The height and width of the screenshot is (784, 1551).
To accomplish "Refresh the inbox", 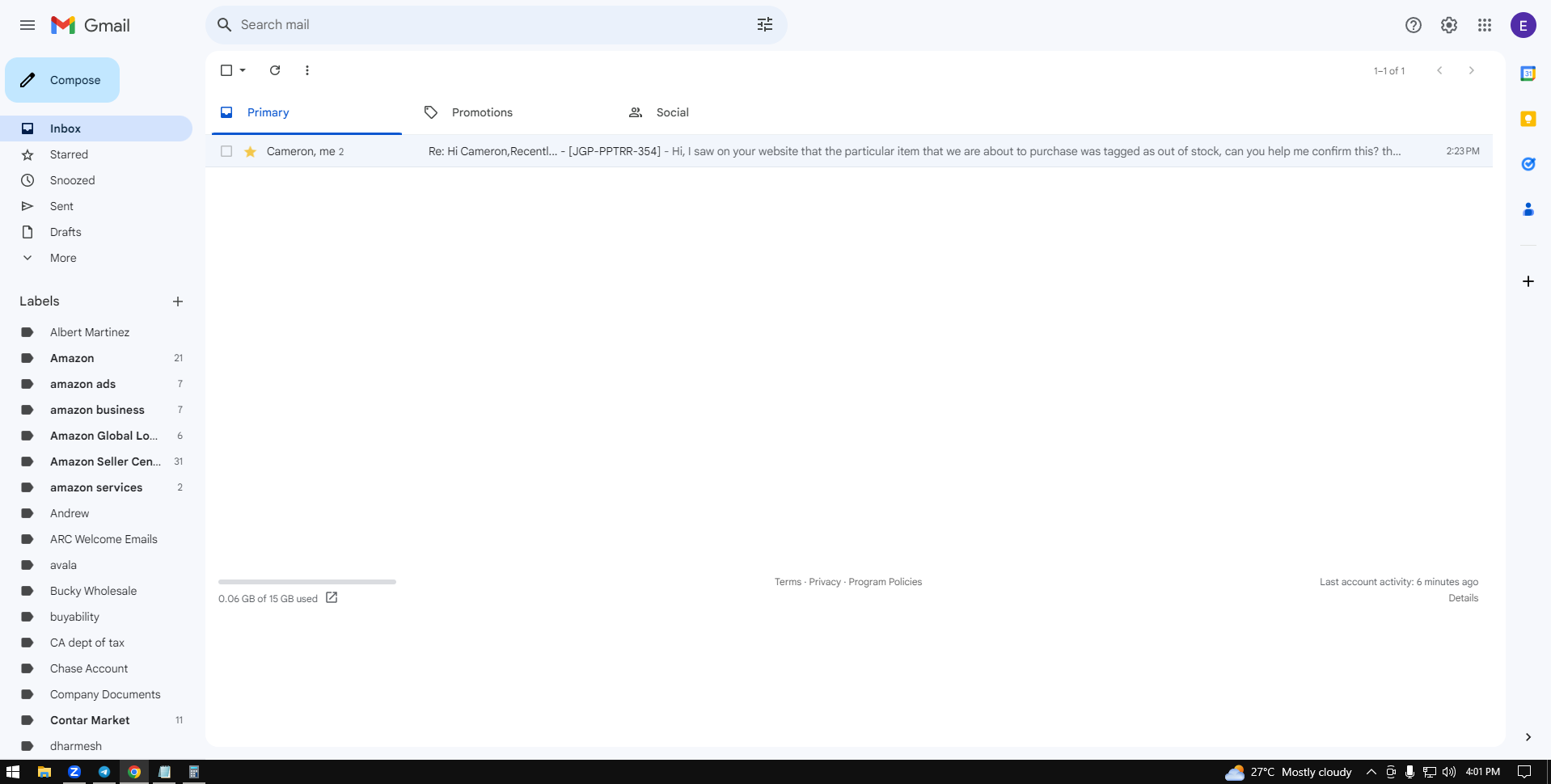I will click(x=275, y=70).
